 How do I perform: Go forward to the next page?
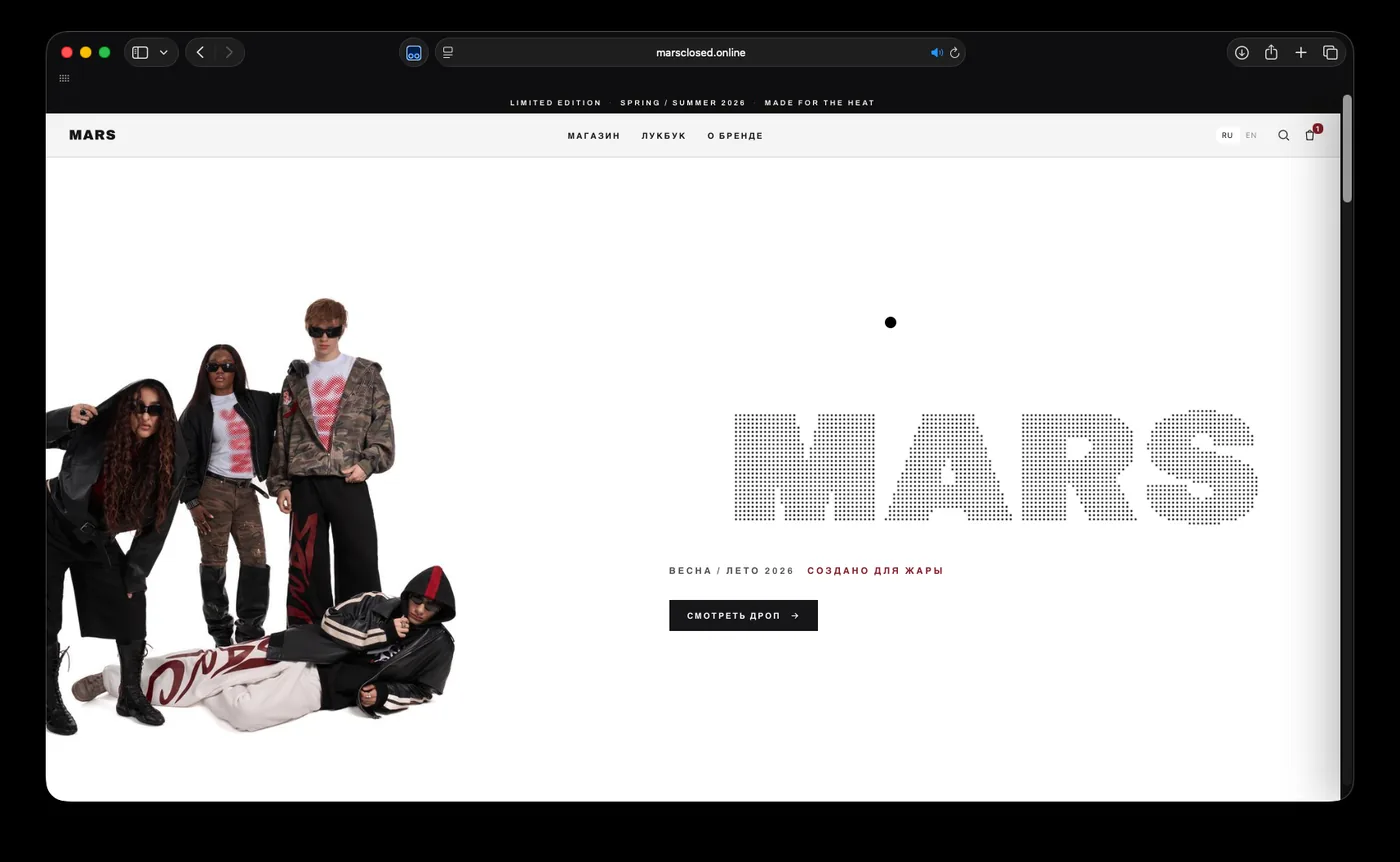tap(229, 52)
